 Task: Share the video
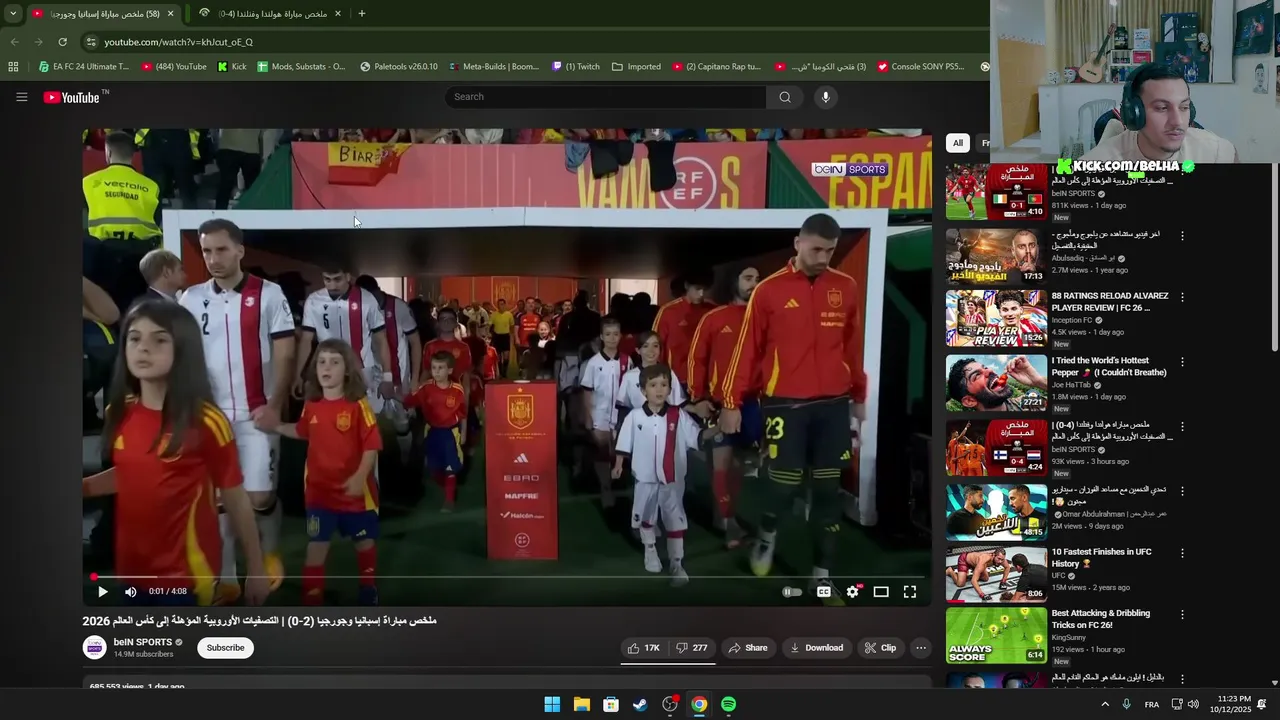click(x=748, y=648)
